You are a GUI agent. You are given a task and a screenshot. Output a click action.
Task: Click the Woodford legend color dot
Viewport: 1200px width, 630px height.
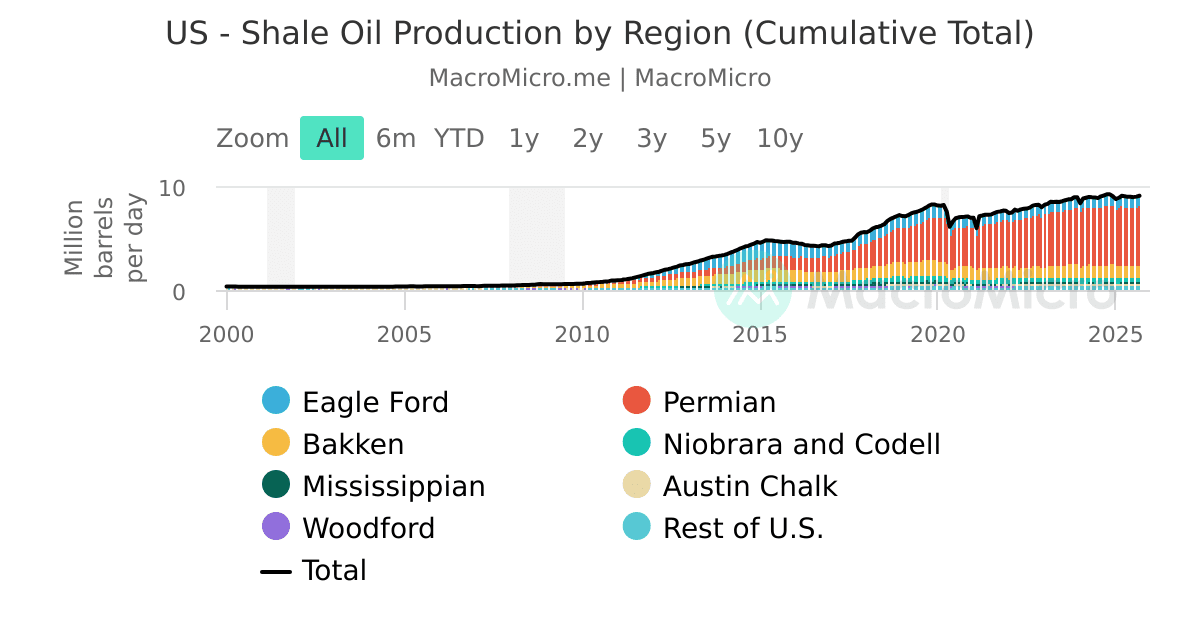click(x=275, y=528)
